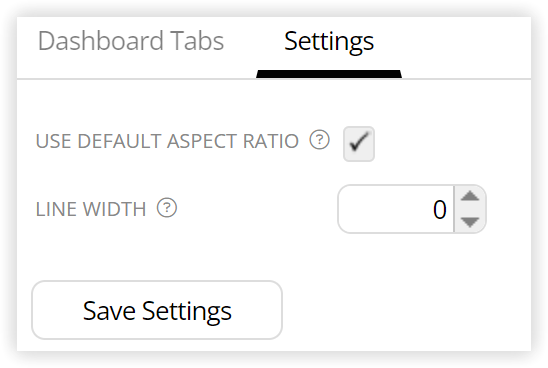Click the Line Width value showing 0

pyautogui.click(x=440, y=210)
